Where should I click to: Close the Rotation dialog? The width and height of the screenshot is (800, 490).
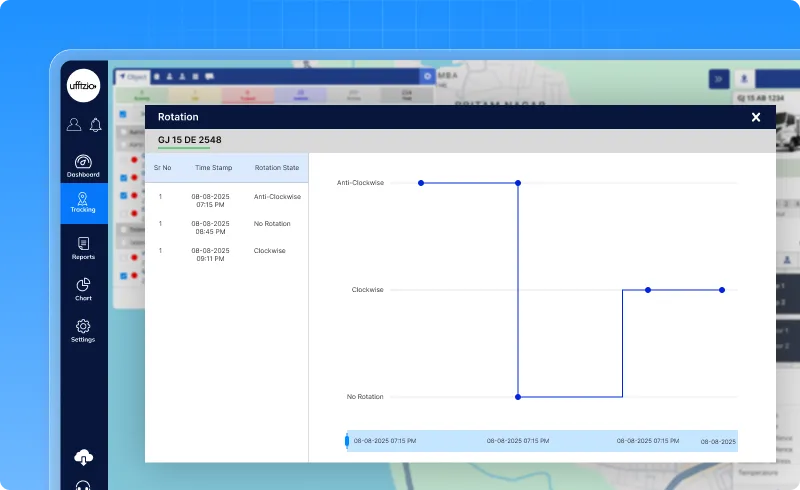[x=756, y=117]
